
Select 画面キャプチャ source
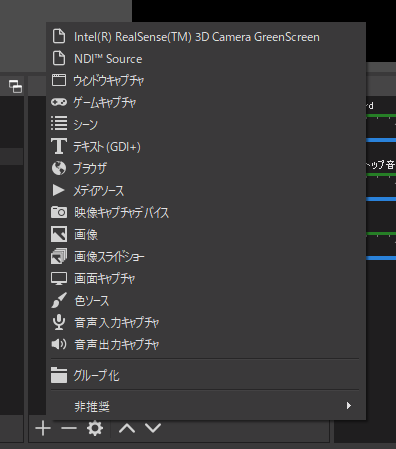(206, 278)
